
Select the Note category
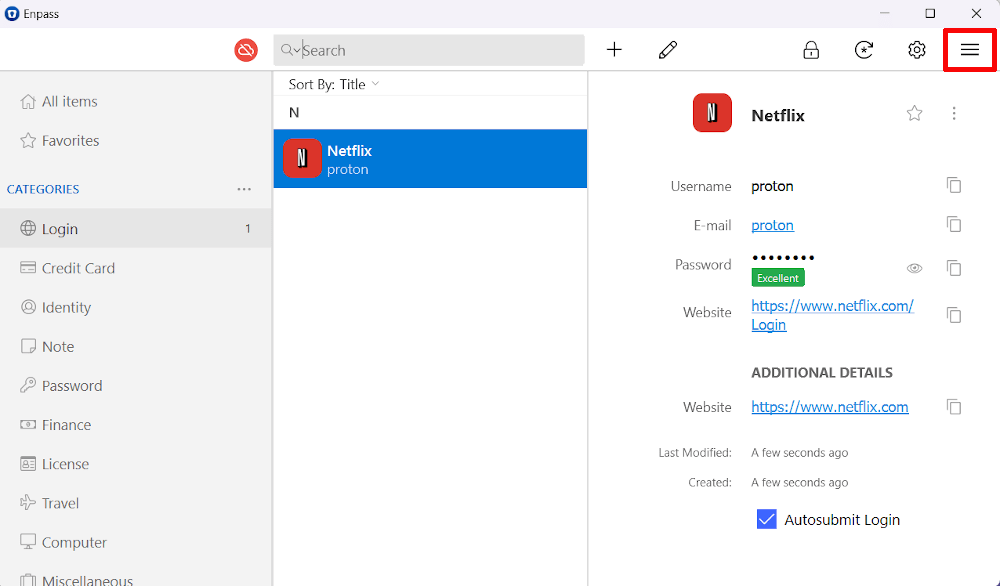coord(135,346)
